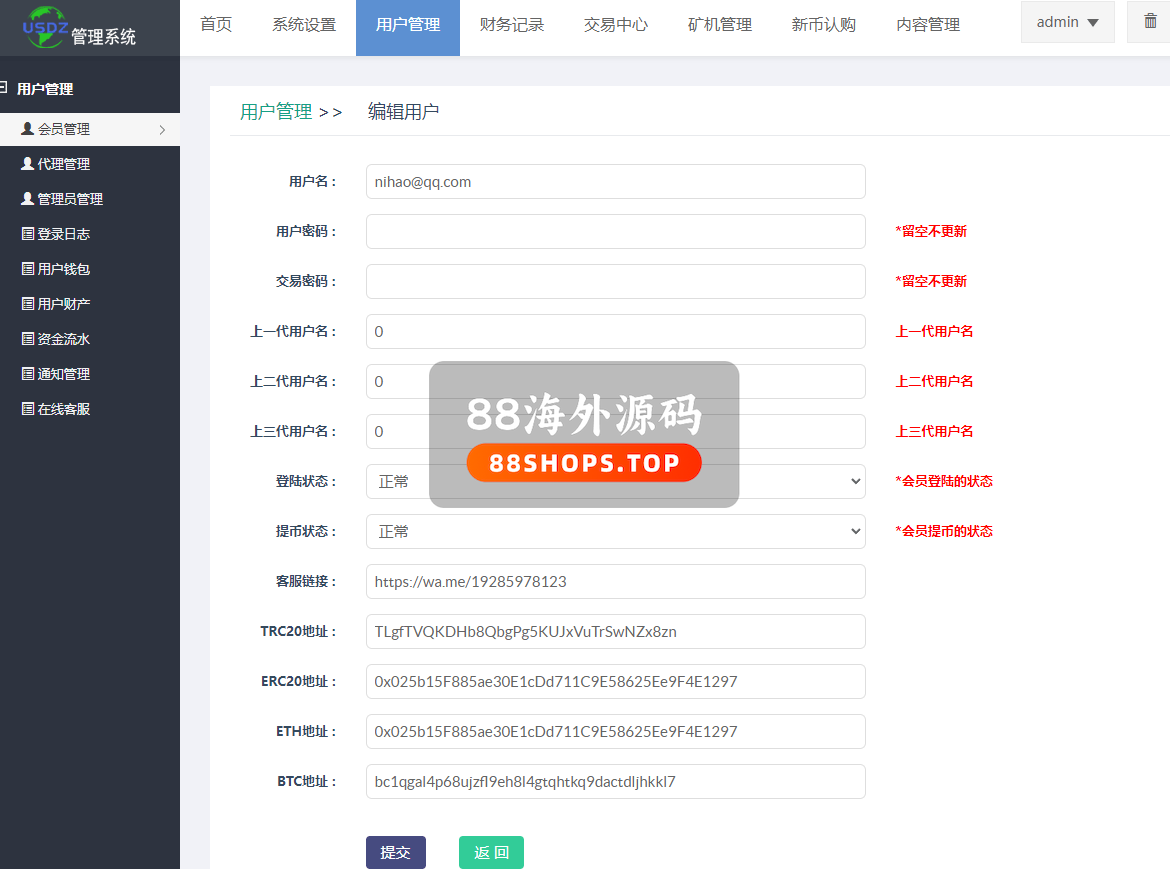
Task: Focus the 用户密码 input field
Action: click(615, 231)
